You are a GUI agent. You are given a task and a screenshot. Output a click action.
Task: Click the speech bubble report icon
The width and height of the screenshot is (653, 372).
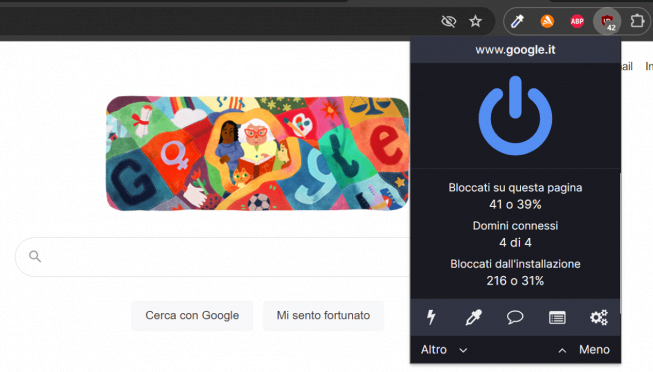click(x=515, y=317)
